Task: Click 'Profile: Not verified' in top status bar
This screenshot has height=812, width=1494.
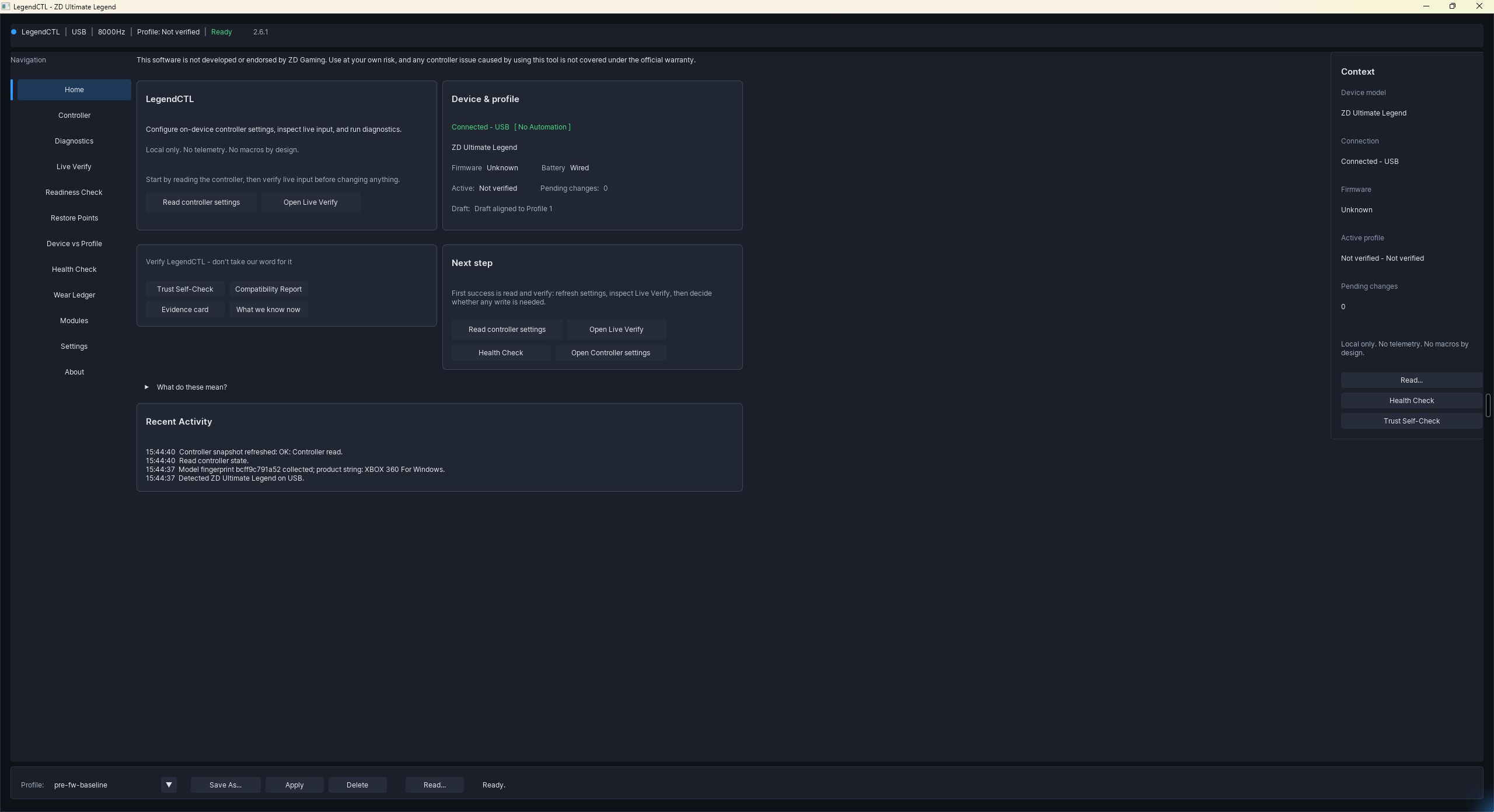Action: click(168, 32)
